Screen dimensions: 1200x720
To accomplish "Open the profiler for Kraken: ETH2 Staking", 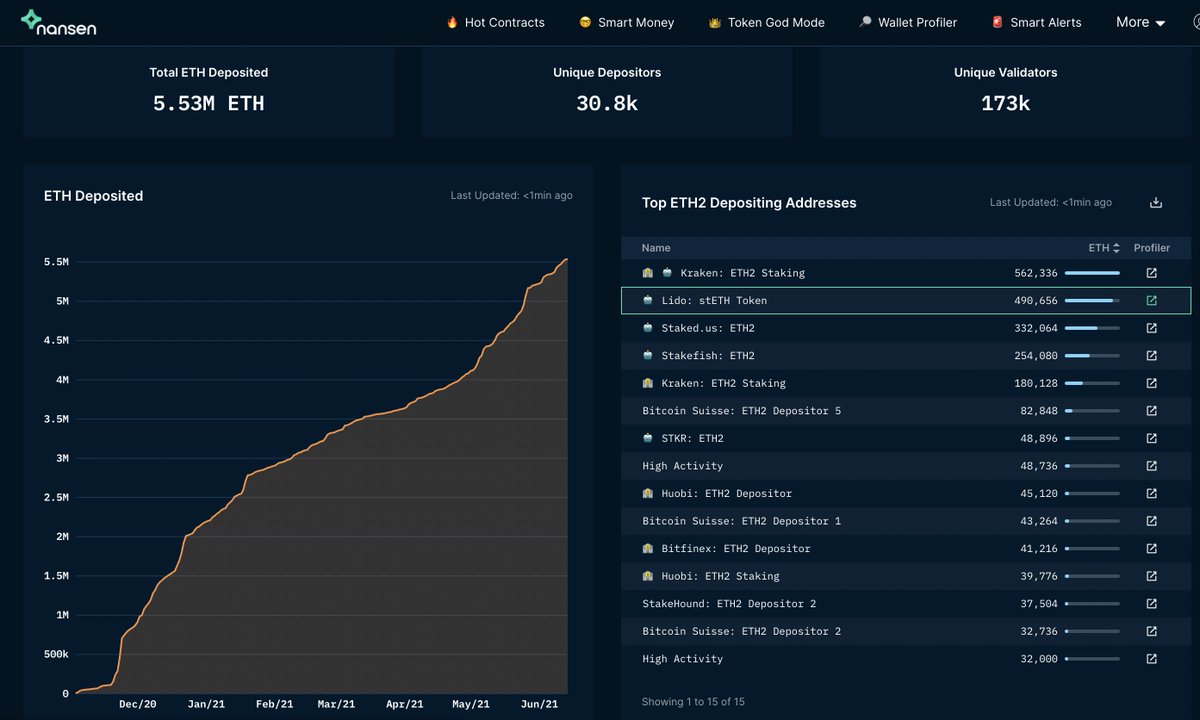I will click(1151, 272).
